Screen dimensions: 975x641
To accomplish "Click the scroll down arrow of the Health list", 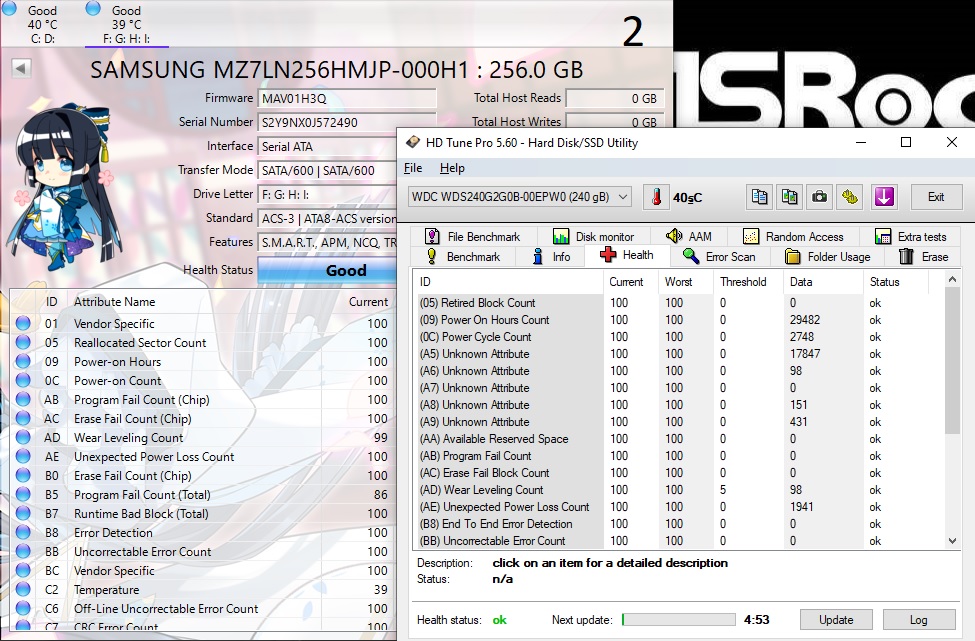I will coord(952,541).
